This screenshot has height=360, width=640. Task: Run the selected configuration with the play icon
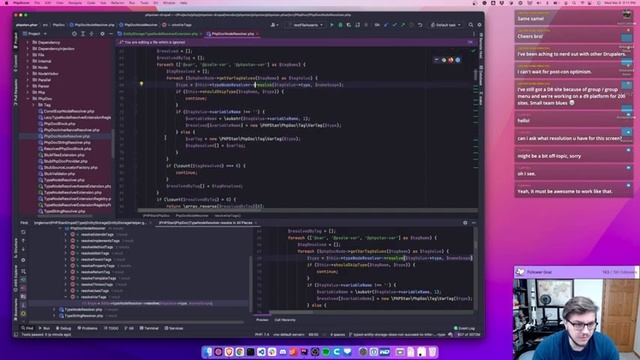pos(331,25)
